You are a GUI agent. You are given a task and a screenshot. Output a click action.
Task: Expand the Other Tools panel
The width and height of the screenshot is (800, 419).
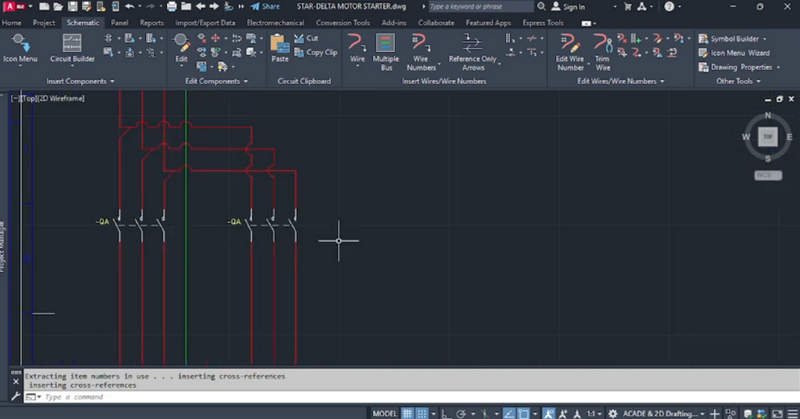738,81
